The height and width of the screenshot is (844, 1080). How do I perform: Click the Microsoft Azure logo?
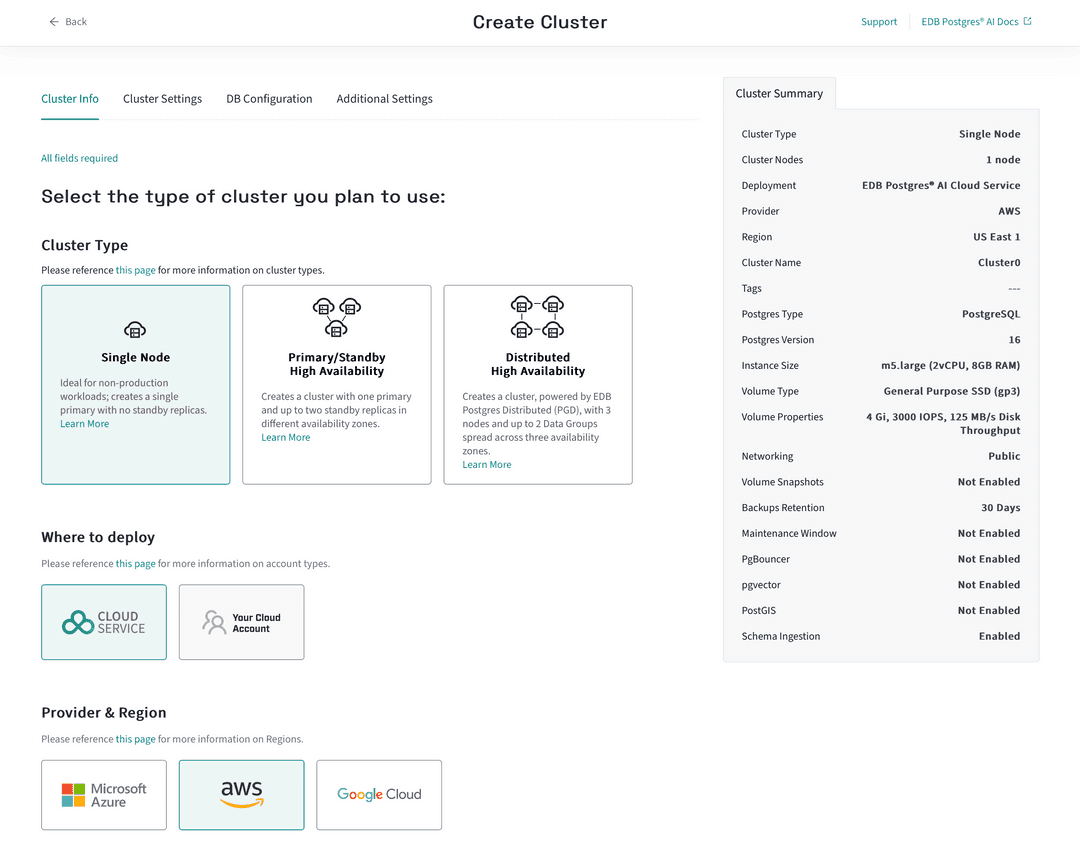[x=104, y=795]
